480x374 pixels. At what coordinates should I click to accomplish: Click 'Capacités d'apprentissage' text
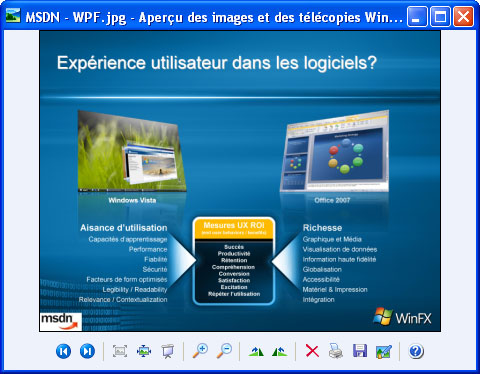(x=128, y=239)
